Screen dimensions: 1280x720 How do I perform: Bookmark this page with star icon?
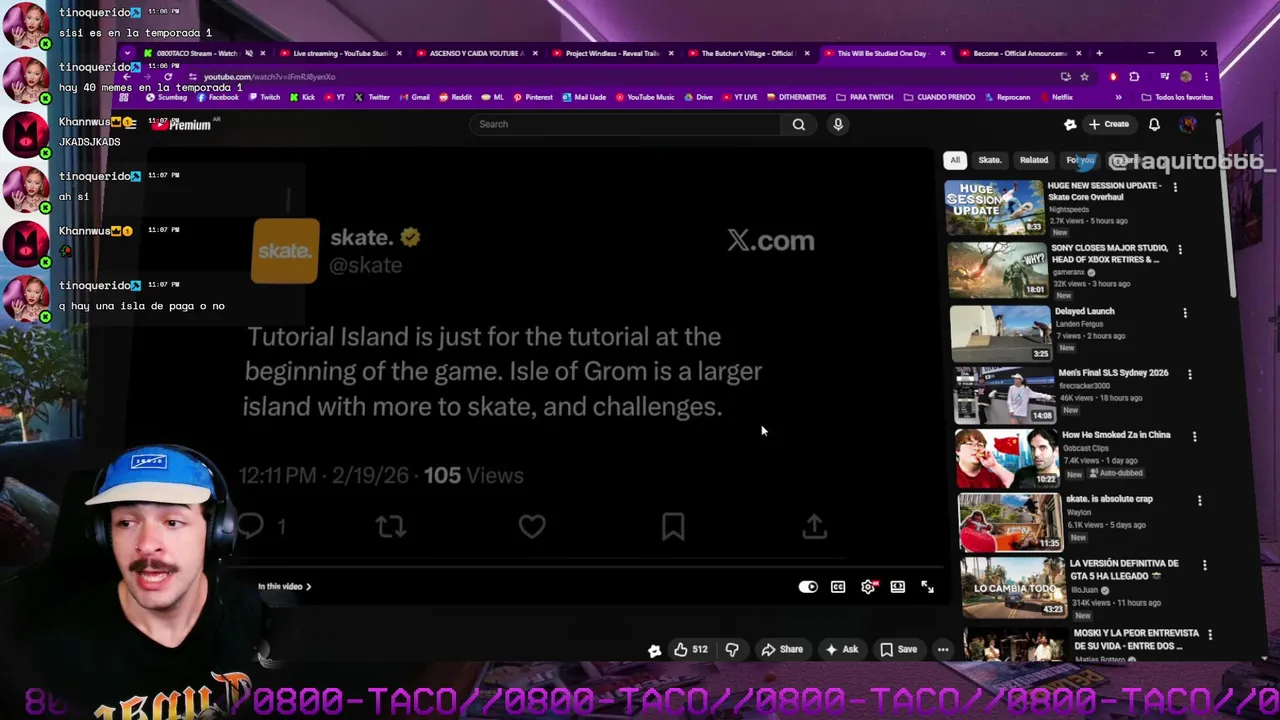(1084, 77)
